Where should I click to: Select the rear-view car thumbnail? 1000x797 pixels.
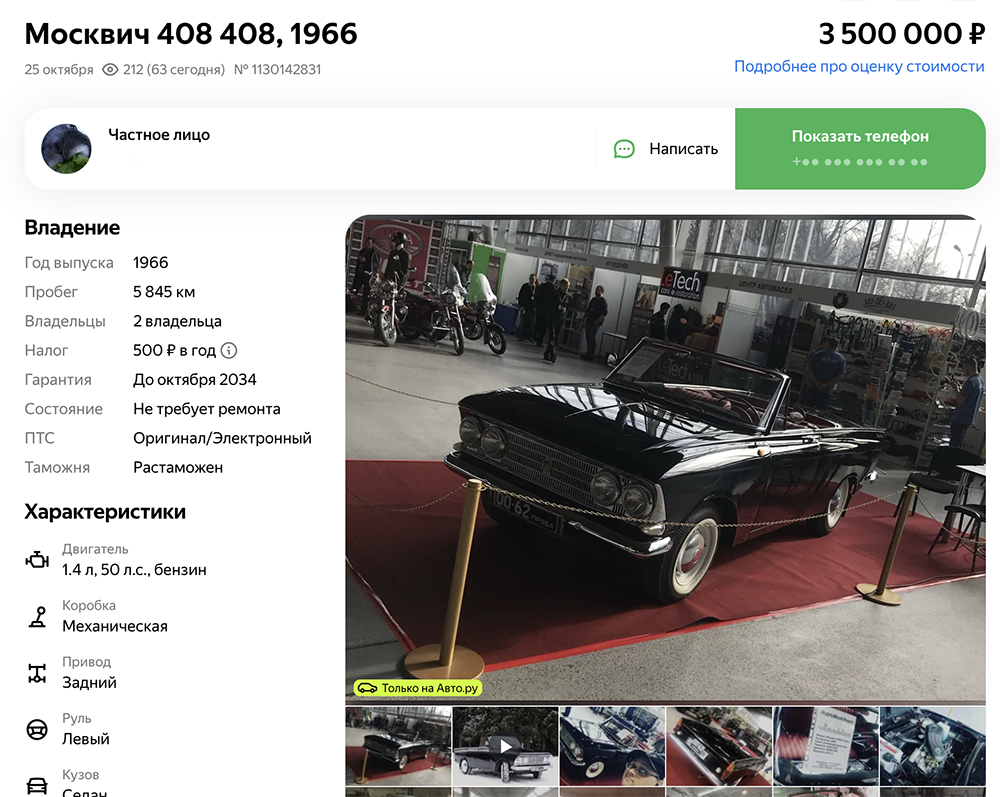pos(719,746)
